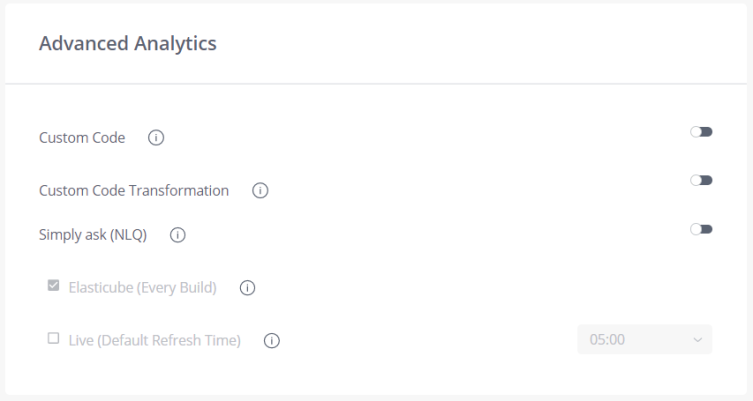Check the Live (Default Refresh Time) checkbox
This screenshot has height=401, width=753.
pyautogui.click(x=53, y=339)
